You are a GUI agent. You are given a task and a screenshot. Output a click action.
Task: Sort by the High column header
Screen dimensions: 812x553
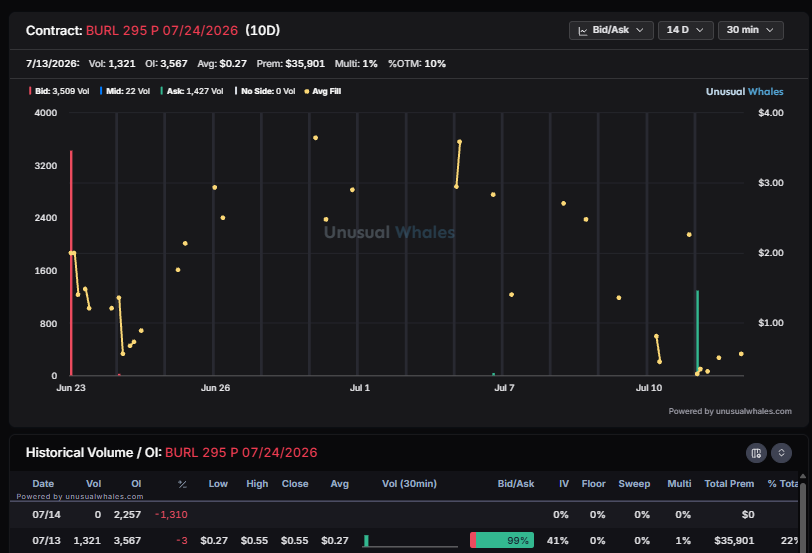(x=257, y=484)
